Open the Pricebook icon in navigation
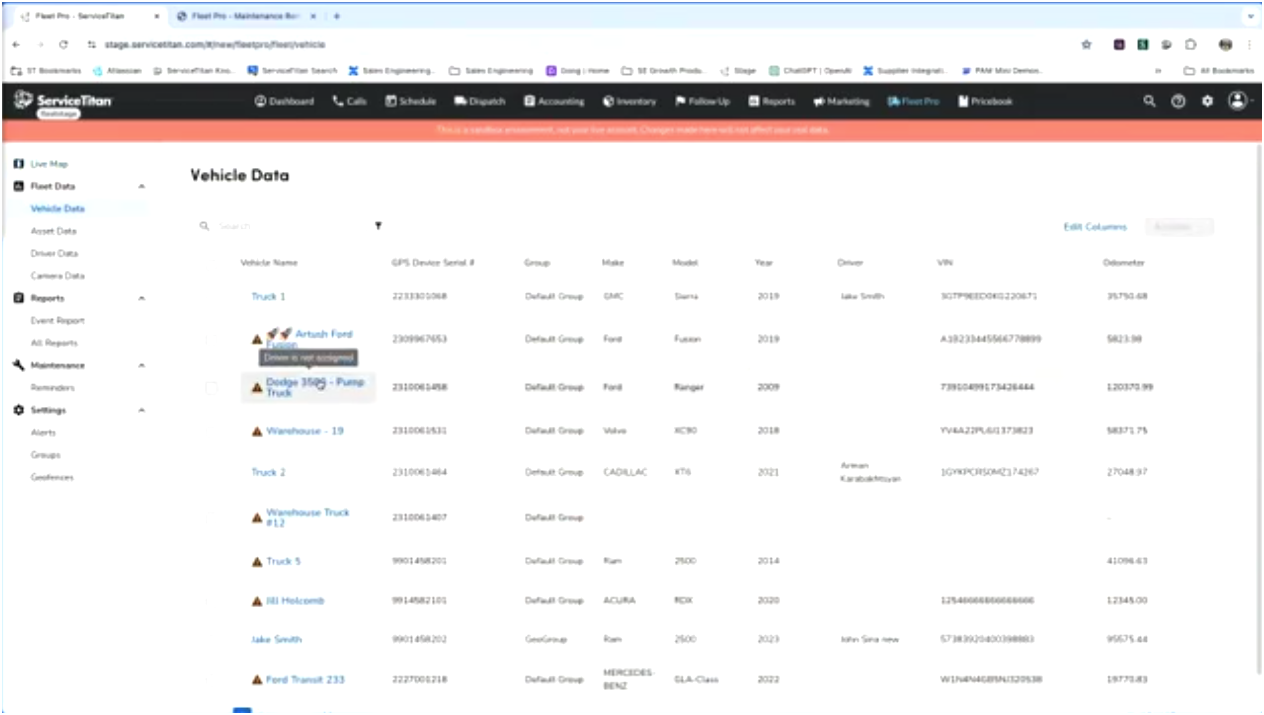Viewport: 1264px width, 715px height. point(964,101)
